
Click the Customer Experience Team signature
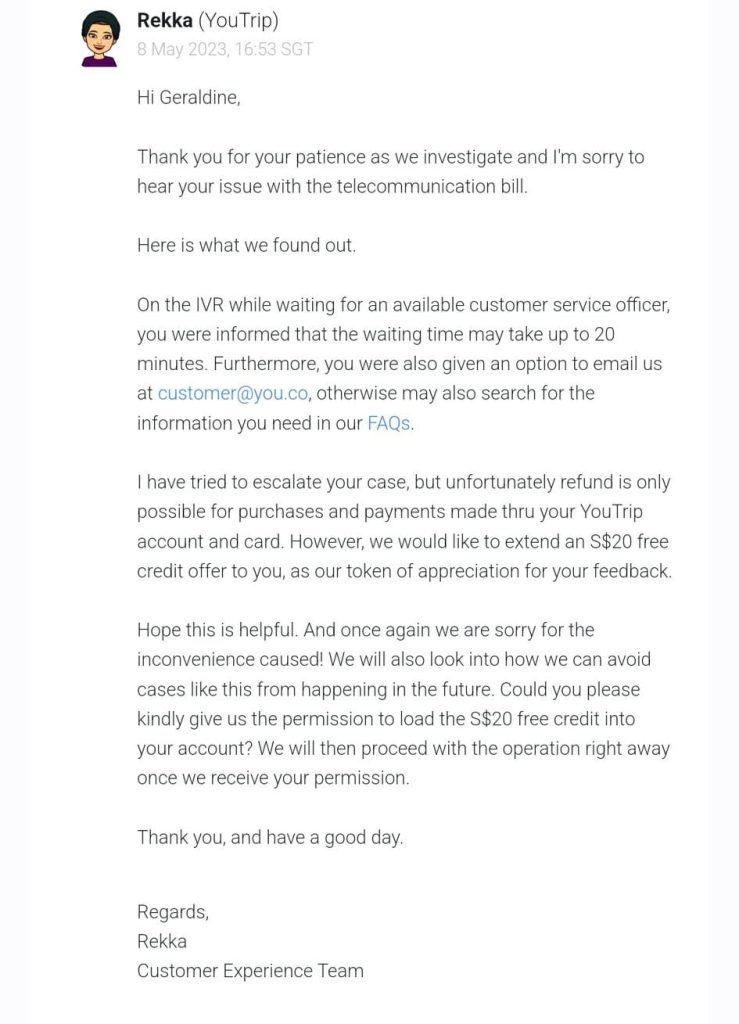(x=250, y=971)
